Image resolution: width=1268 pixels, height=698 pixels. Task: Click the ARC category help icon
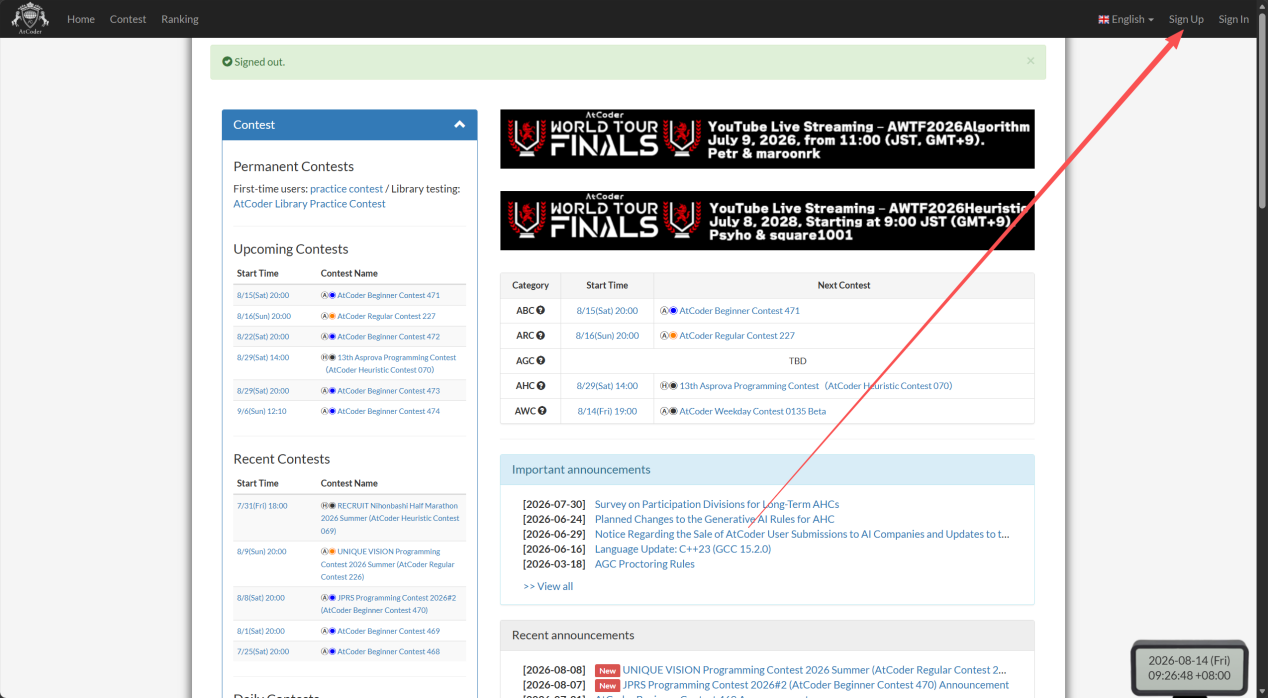click(541, 335)
